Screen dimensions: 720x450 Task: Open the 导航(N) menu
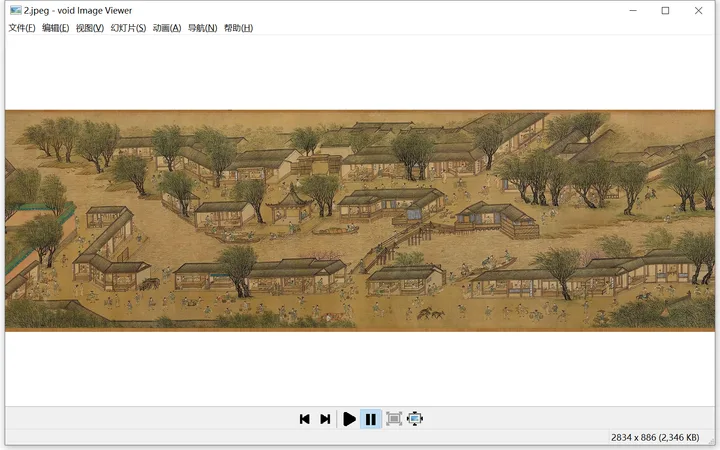tap(202, 28)
